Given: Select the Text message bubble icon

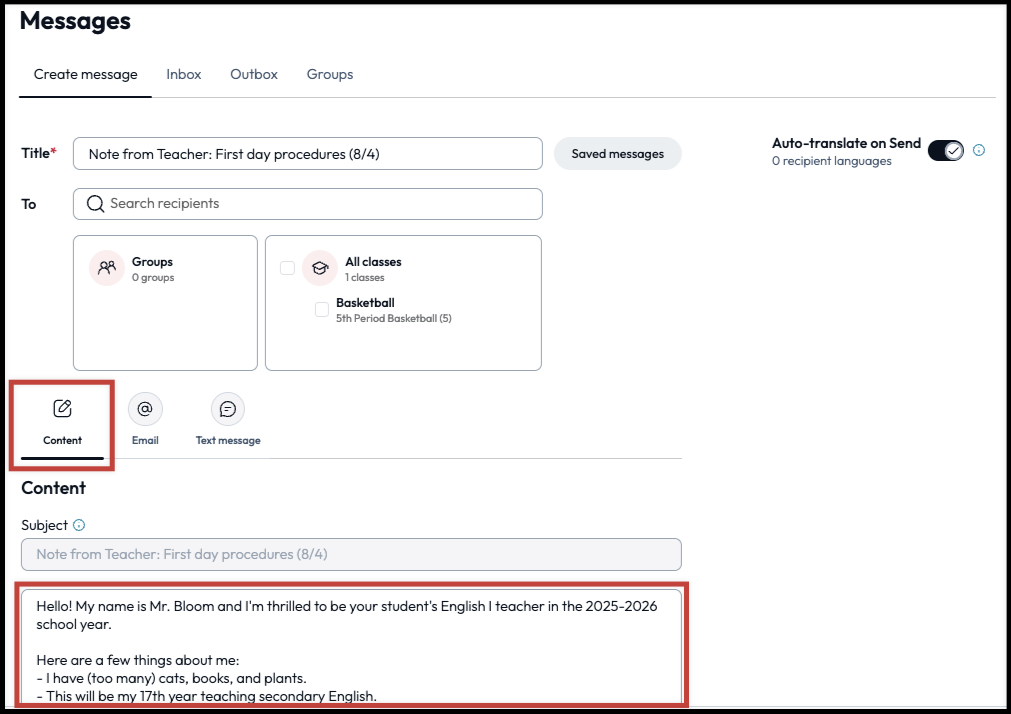Looking at the screenshot, I should coord(228,409).
